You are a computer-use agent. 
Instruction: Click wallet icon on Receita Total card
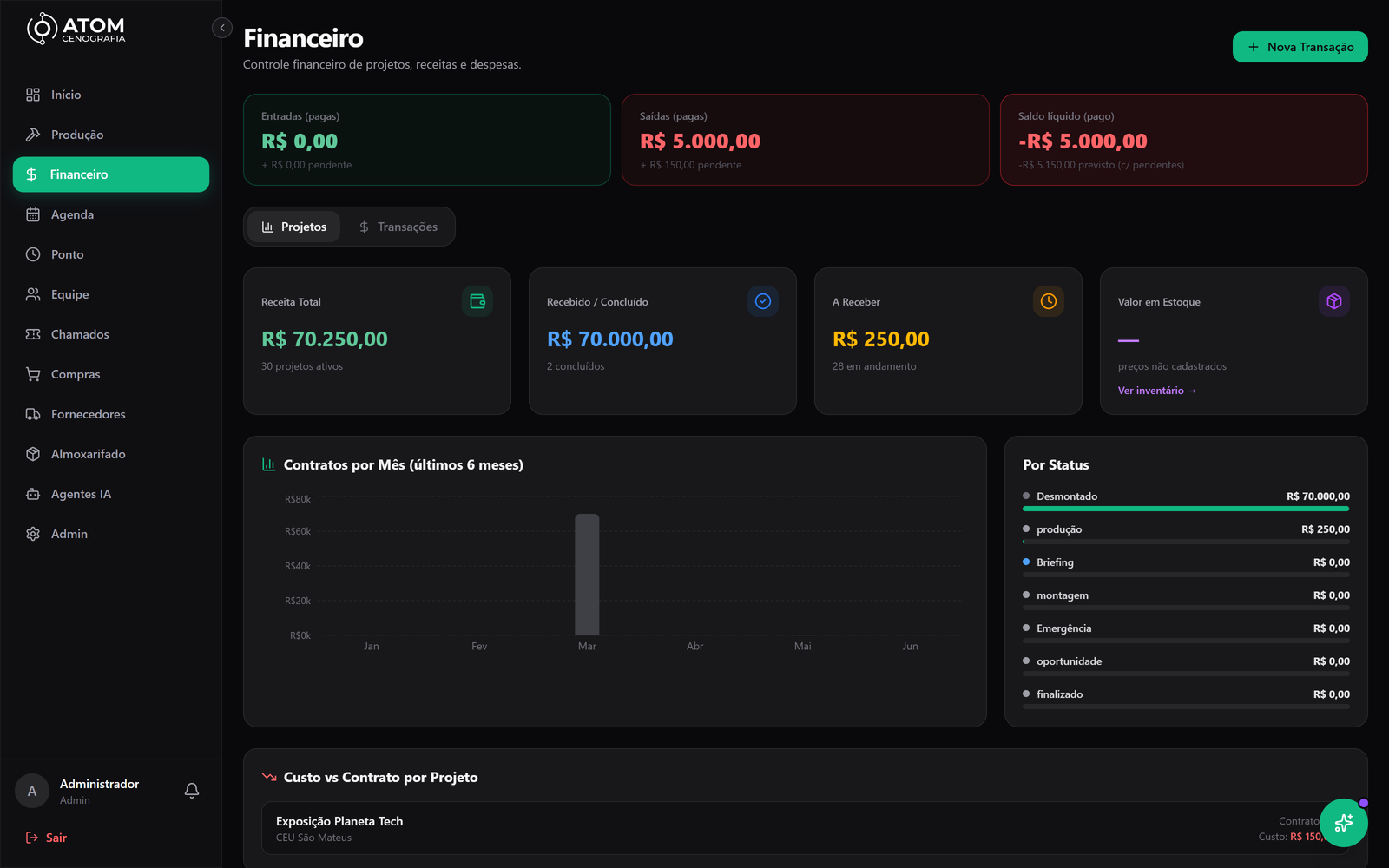point(477,301)
